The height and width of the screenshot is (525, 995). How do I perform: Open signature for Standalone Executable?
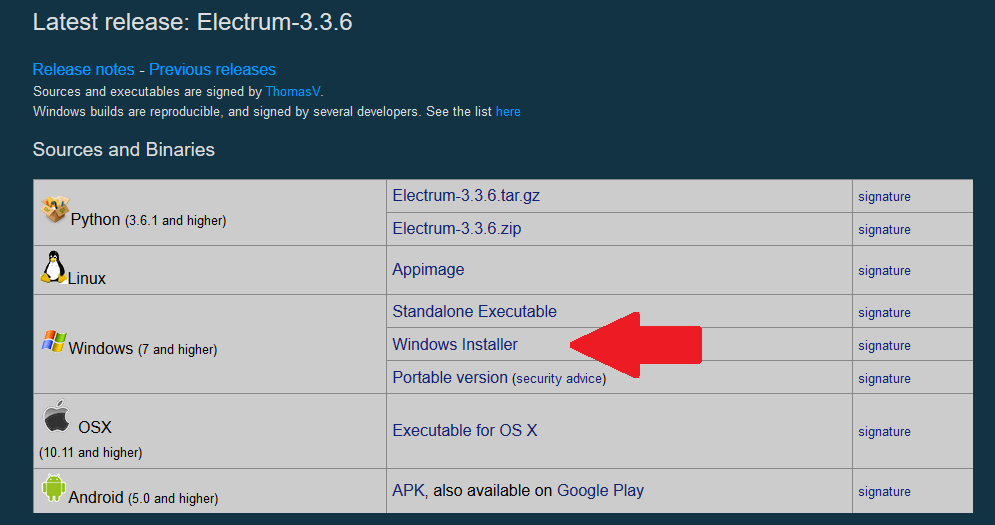[x=884, y=313]
